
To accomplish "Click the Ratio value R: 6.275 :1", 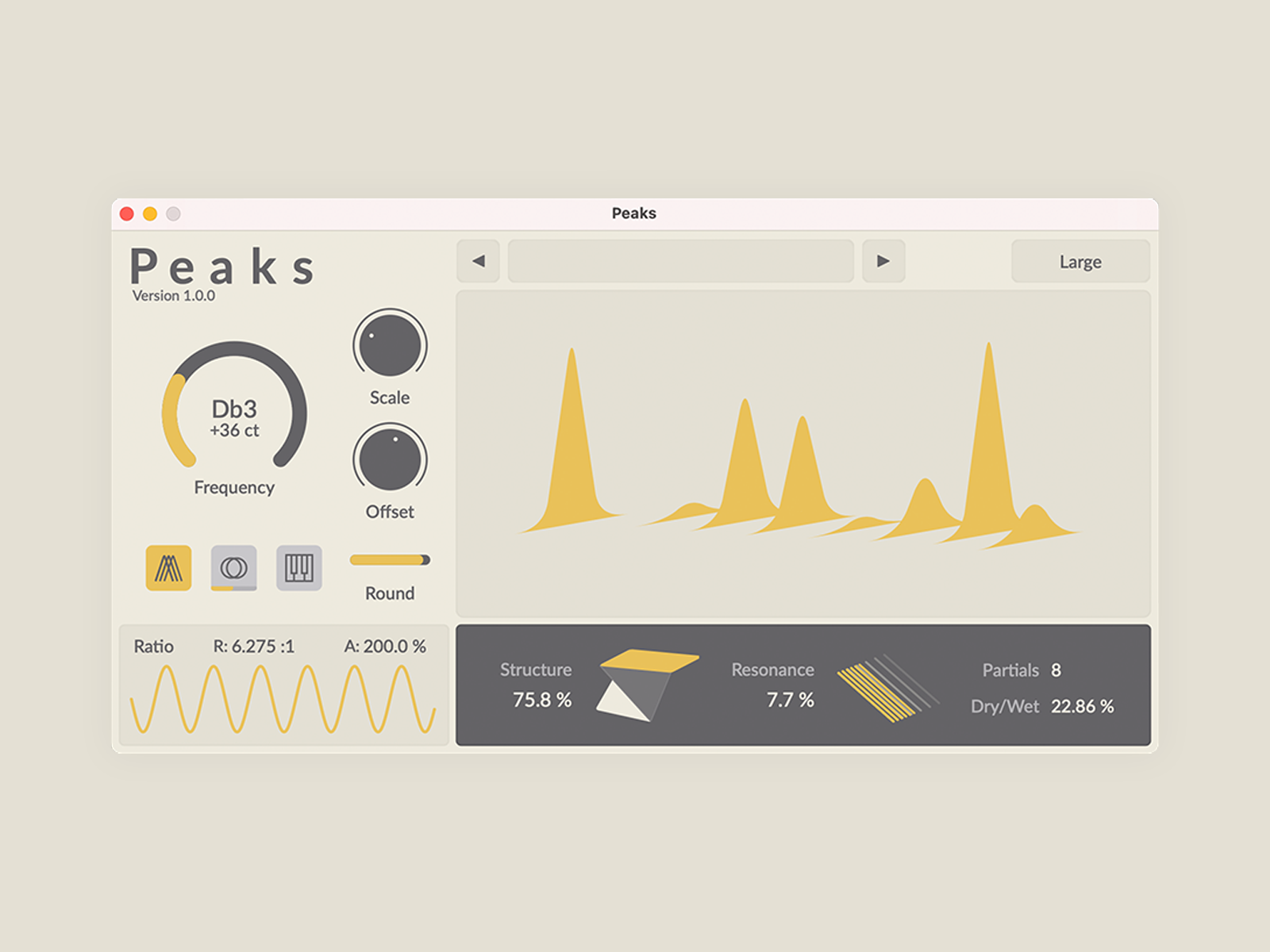I will click(x=253, y=647).
